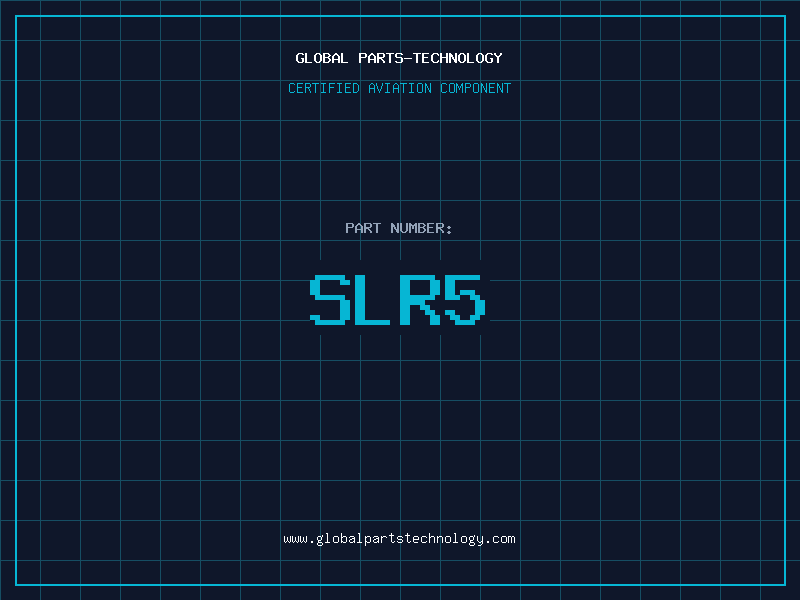Click the .com ending of the URL
This screenshot has height=600, width=800.
click(x=500, y=539)
